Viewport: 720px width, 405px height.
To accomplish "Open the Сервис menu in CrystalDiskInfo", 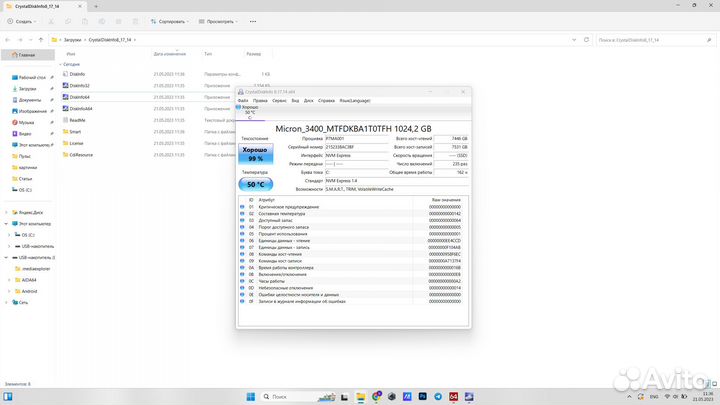I will point(279,100).
